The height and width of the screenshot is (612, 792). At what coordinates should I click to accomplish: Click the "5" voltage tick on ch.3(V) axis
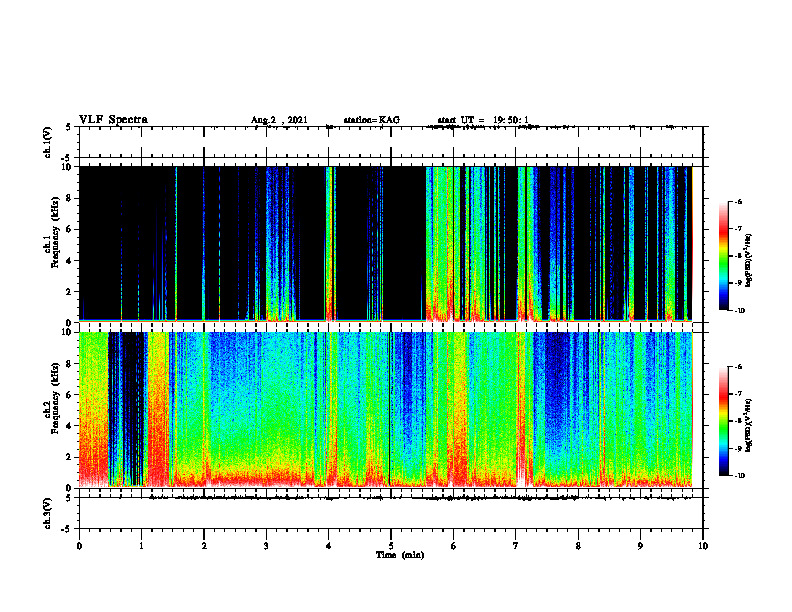pyautogui.click(x=68, y=498)
